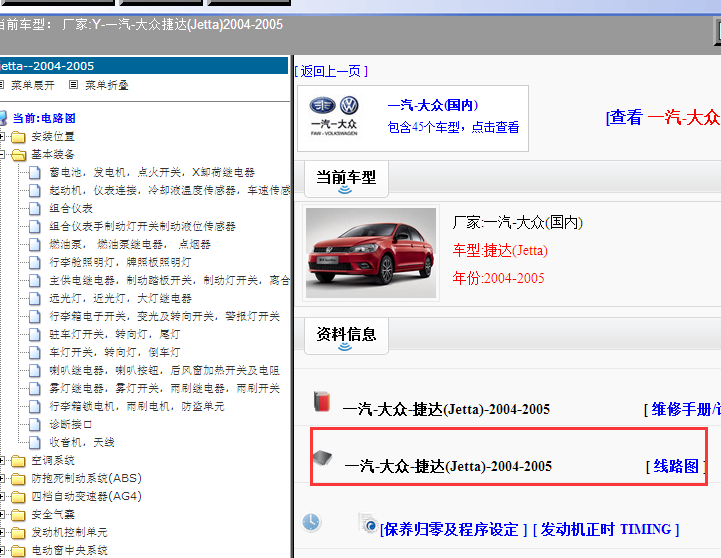This screenshot has height=558, width=721.
Task: Collapse the 基本装备 tree node
Action: (2, 154)
